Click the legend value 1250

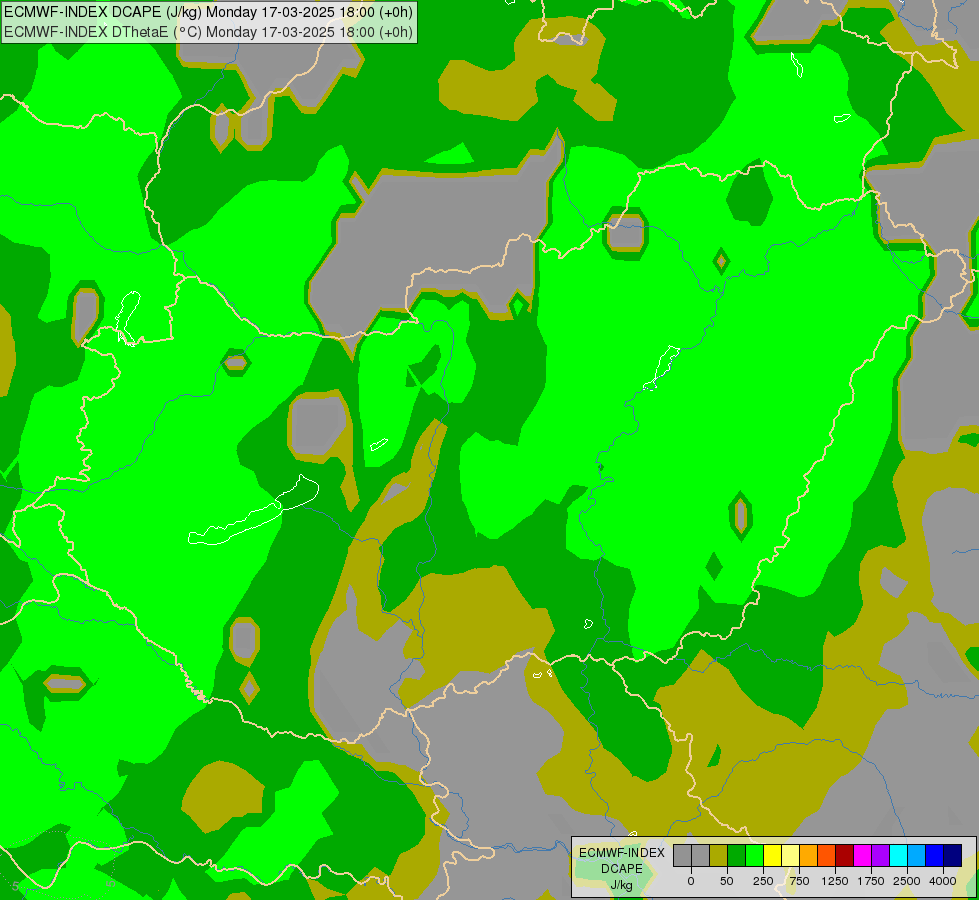pos(835,881)
